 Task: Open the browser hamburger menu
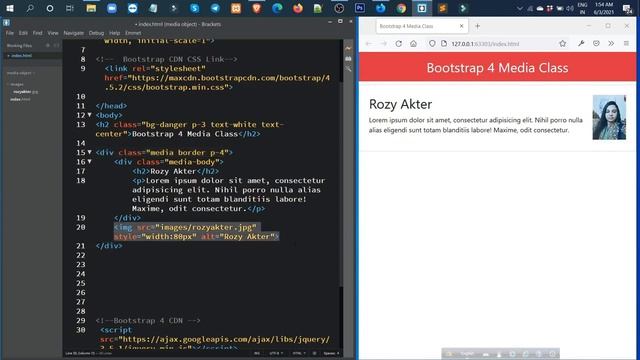click(x=626, y=44)
